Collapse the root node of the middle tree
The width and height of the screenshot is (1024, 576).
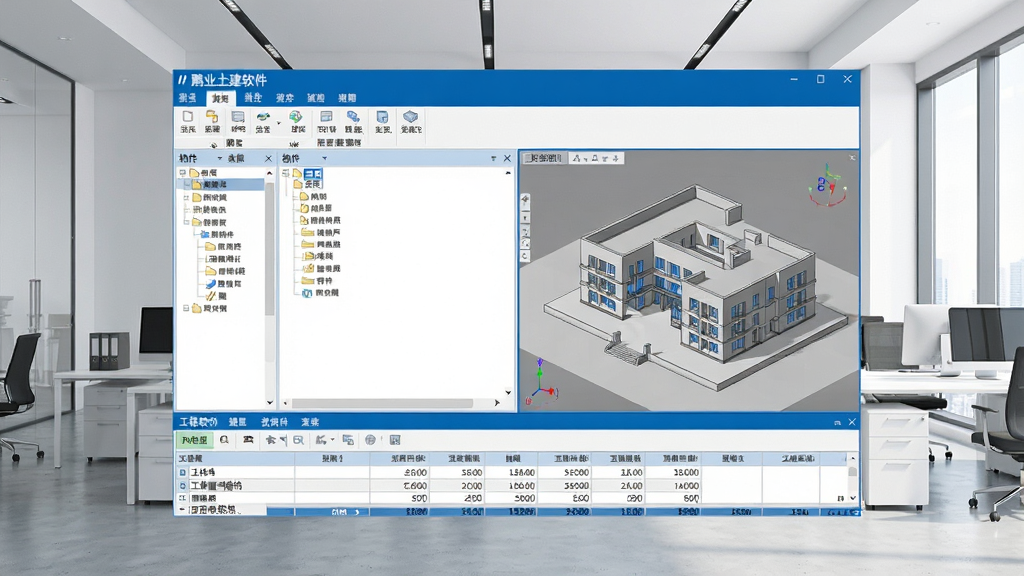click(x=285, y=173)
